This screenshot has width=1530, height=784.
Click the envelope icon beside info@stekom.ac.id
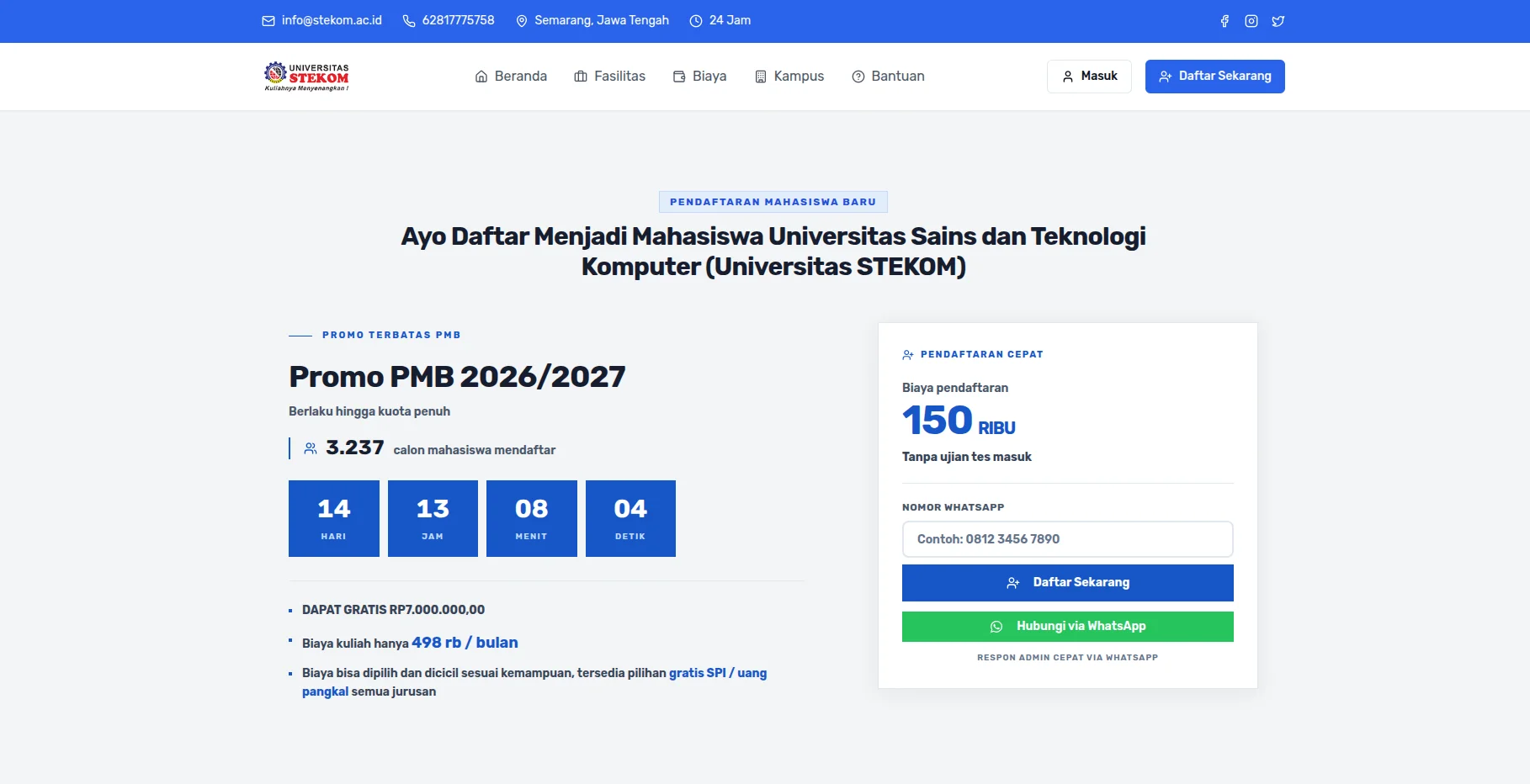268,21
